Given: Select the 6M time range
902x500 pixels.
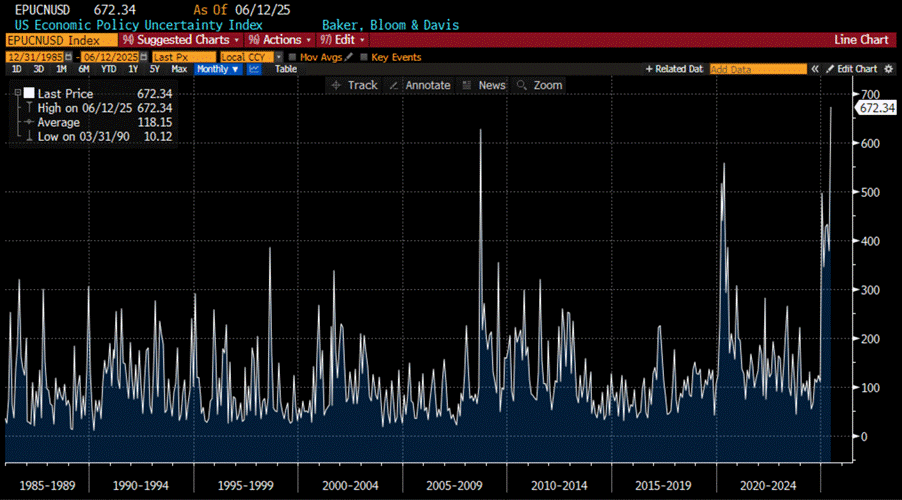Looking at the screenshot, I should pyautogui.click(x=84, y=69).
